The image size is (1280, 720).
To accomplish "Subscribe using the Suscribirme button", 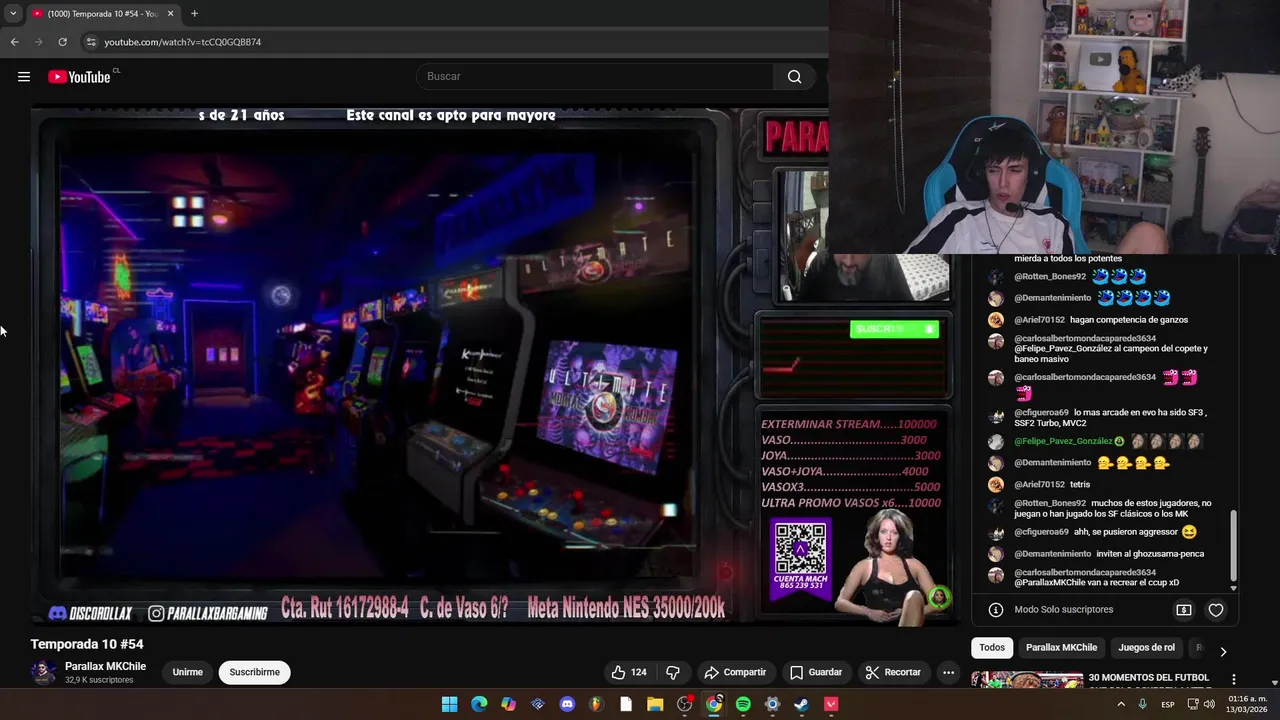I will pyautogui.click(x=255, y=672).
